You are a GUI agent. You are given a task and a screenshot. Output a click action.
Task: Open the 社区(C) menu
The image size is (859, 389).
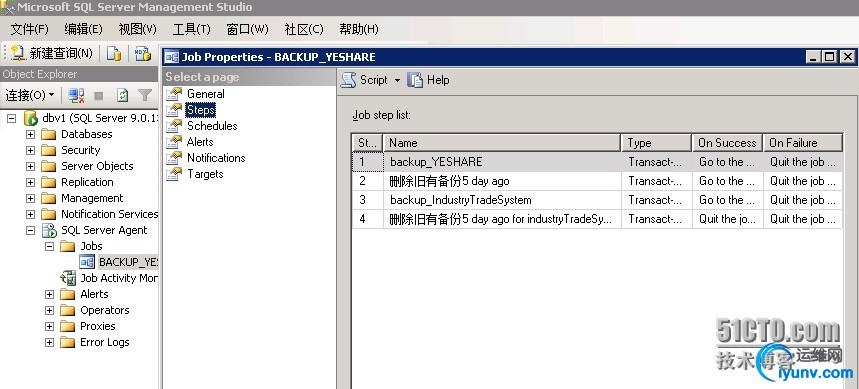304,29
